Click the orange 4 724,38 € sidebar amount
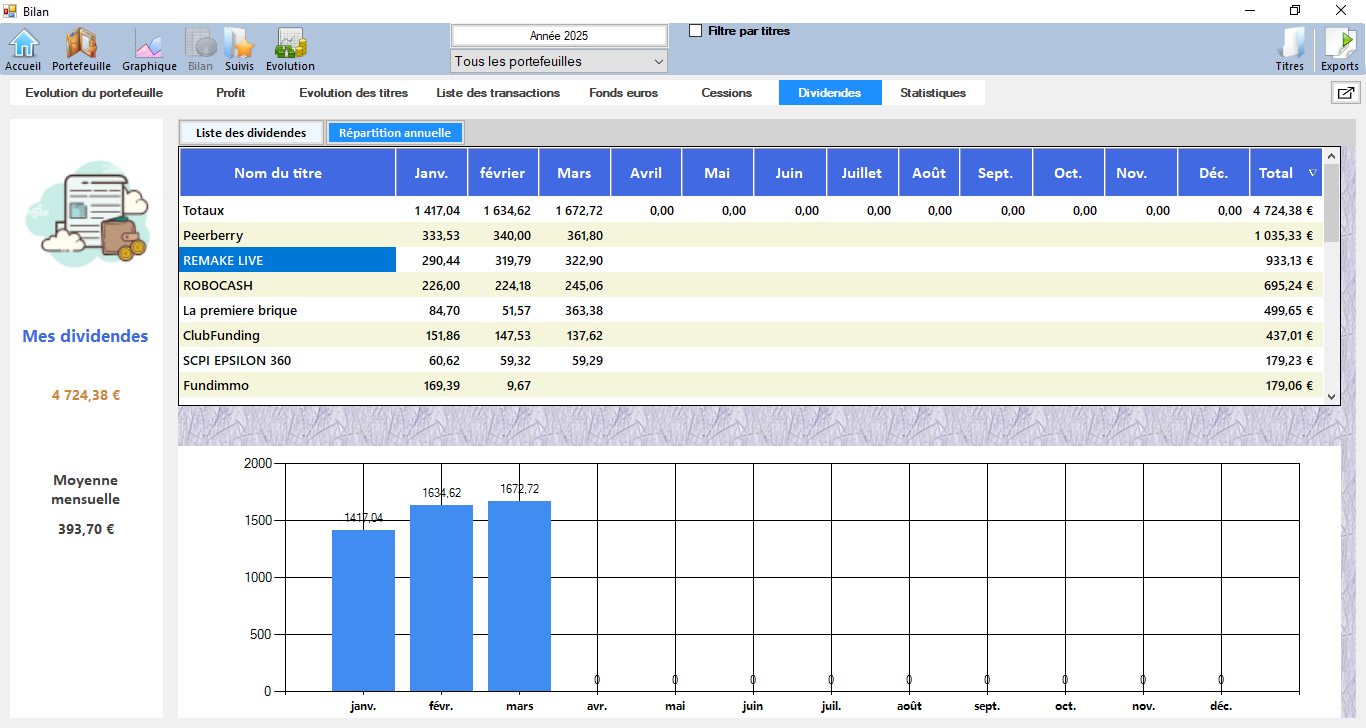This screenshot has height=728, width=1366. [86, 395]
